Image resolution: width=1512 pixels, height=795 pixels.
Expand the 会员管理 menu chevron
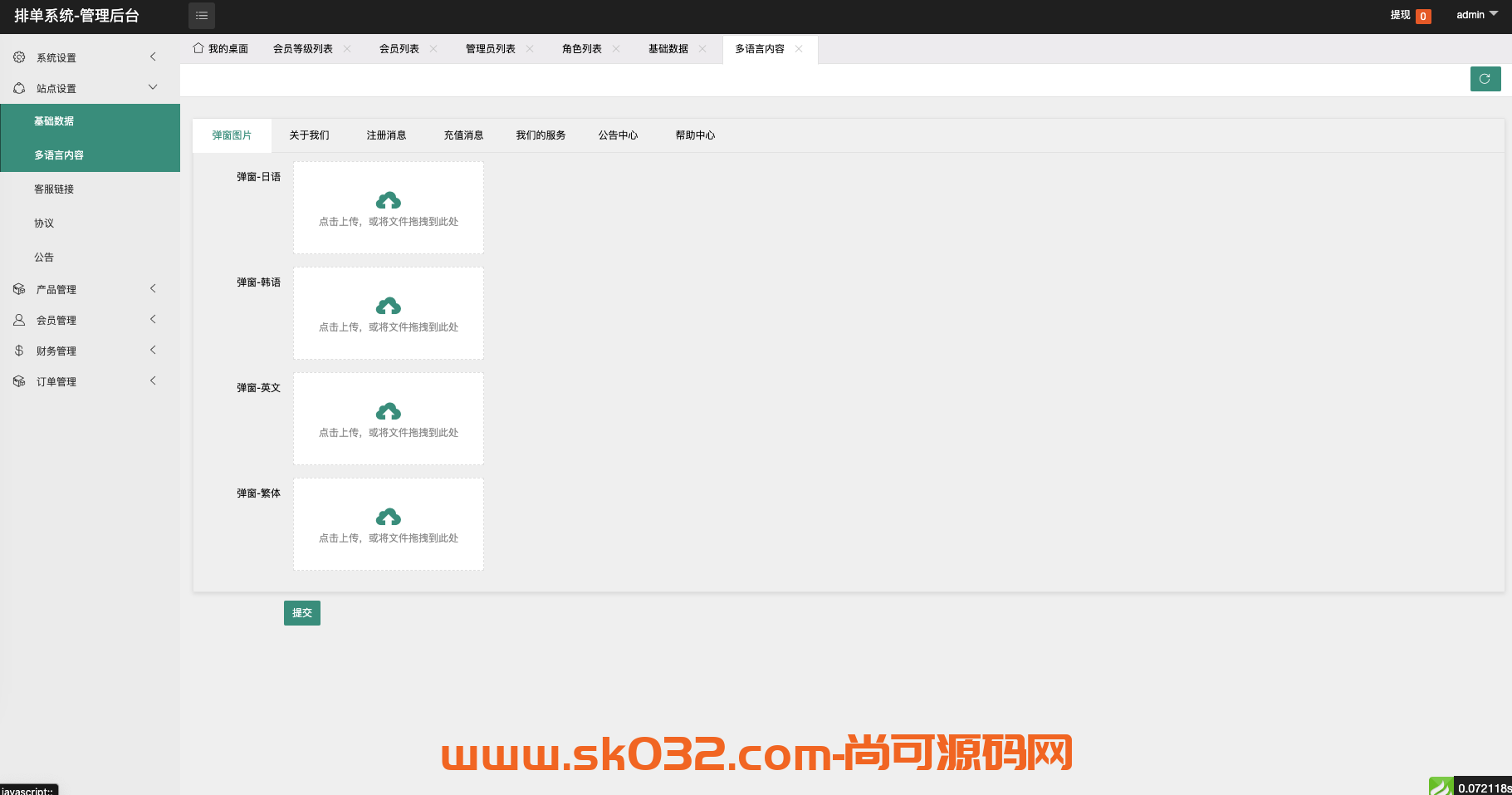click(x=153, y=319)
